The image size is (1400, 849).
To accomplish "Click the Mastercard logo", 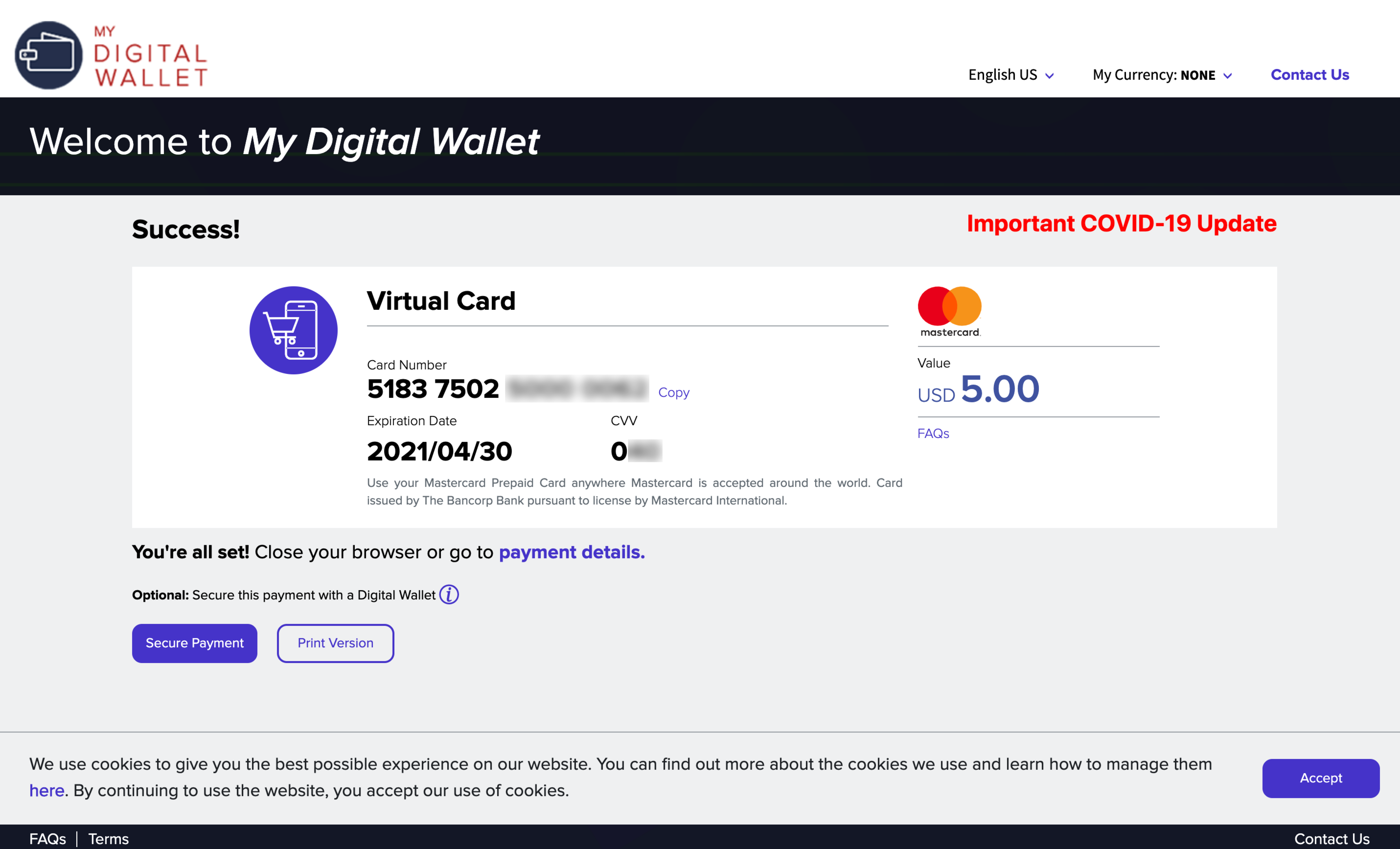I will click(949, 311).
